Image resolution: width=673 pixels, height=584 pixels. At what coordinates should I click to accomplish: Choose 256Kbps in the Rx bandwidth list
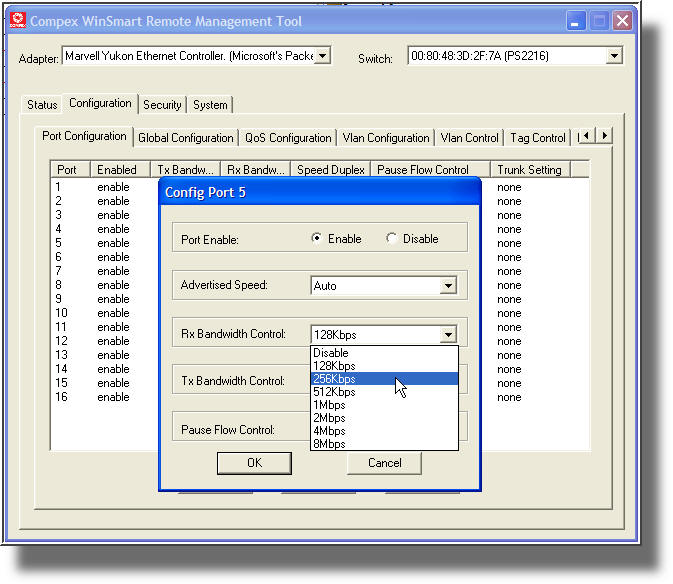(x=384, y=378)
